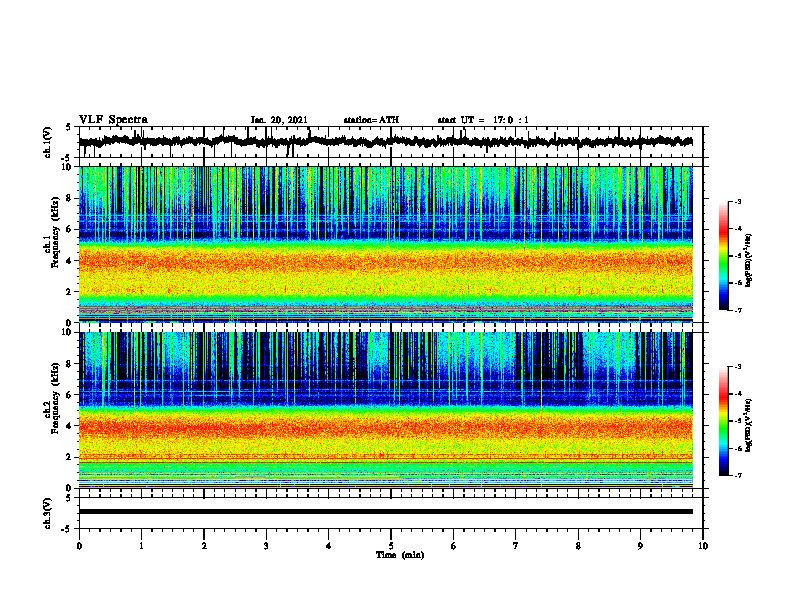The width and height of the screenshot is (792, 612).
Task: Click the "-7" tick on ch.2 colorbar
Action: (x=737, y=475)
